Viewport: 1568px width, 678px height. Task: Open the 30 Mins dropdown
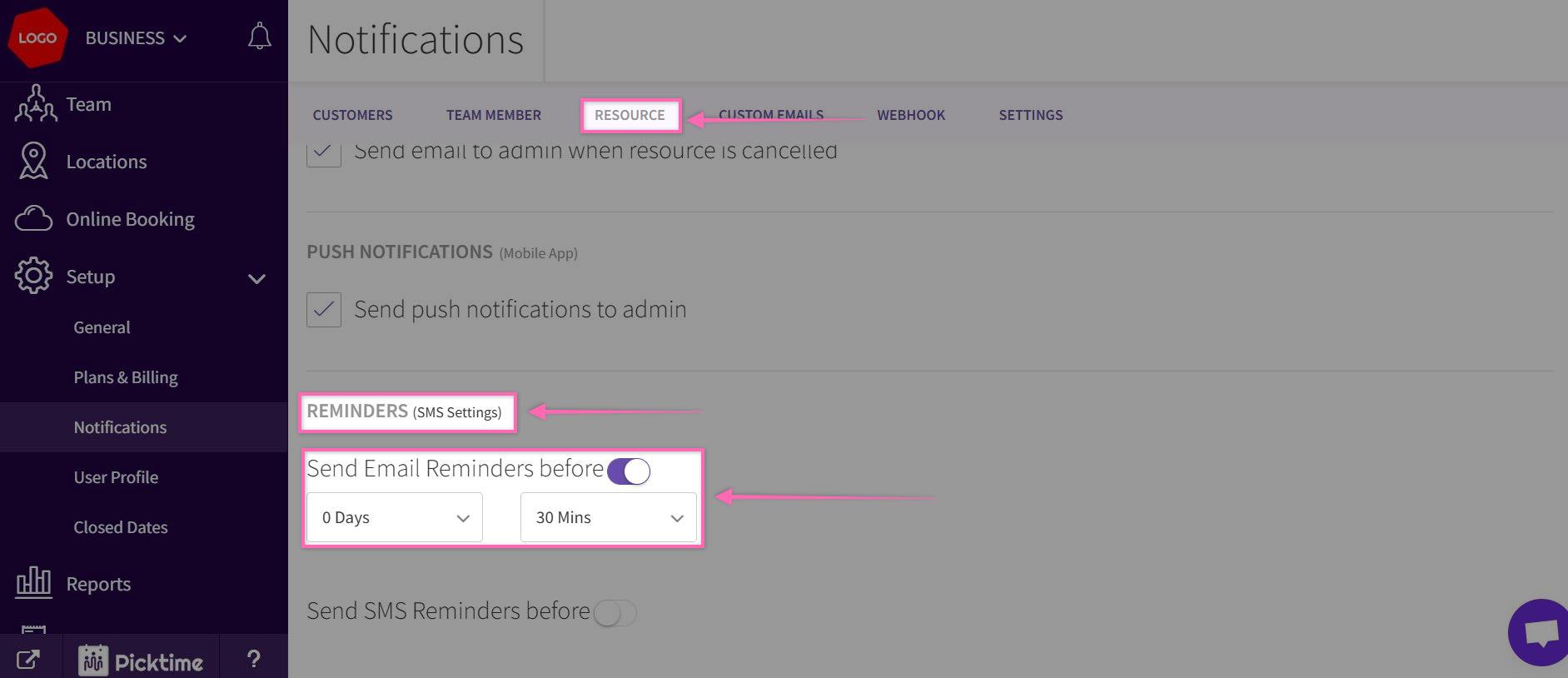[x=609, y=517]
